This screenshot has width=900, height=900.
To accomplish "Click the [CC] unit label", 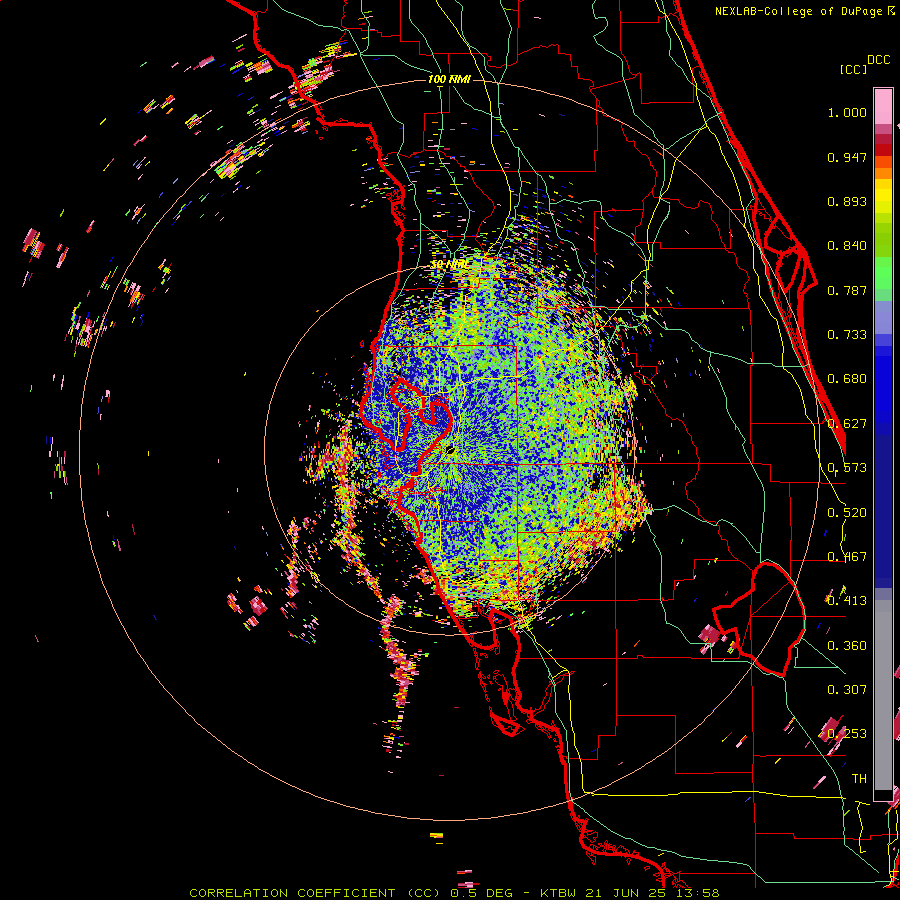I will (853, 69).
